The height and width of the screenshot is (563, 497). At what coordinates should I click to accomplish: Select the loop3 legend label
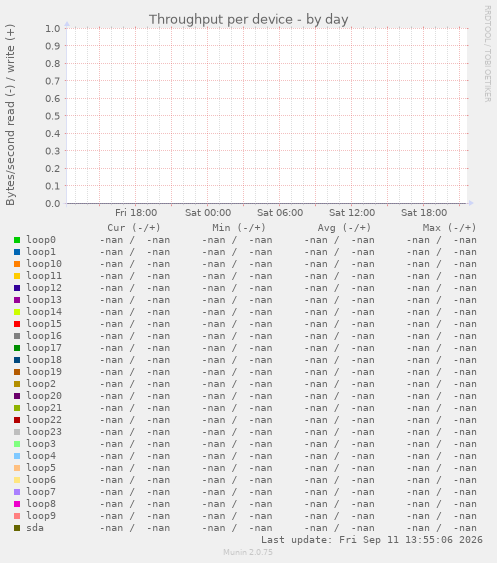click(41, 444)
